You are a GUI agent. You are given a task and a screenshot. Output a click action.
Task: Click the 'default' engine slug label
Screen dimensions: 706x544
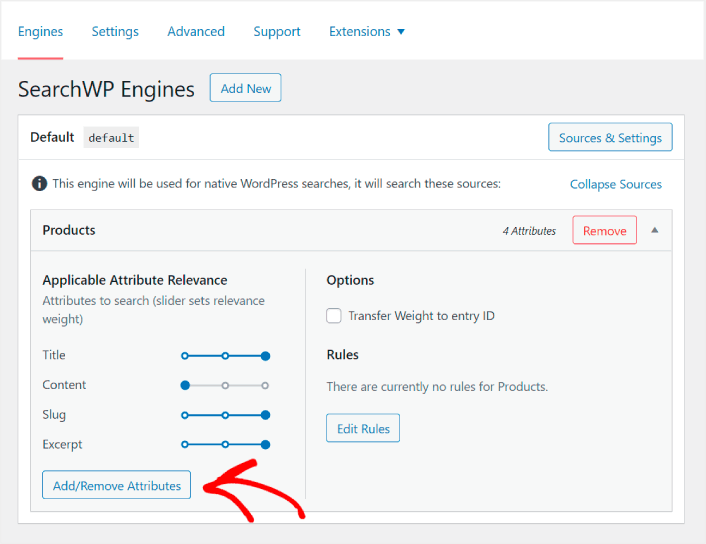(111, 137)
